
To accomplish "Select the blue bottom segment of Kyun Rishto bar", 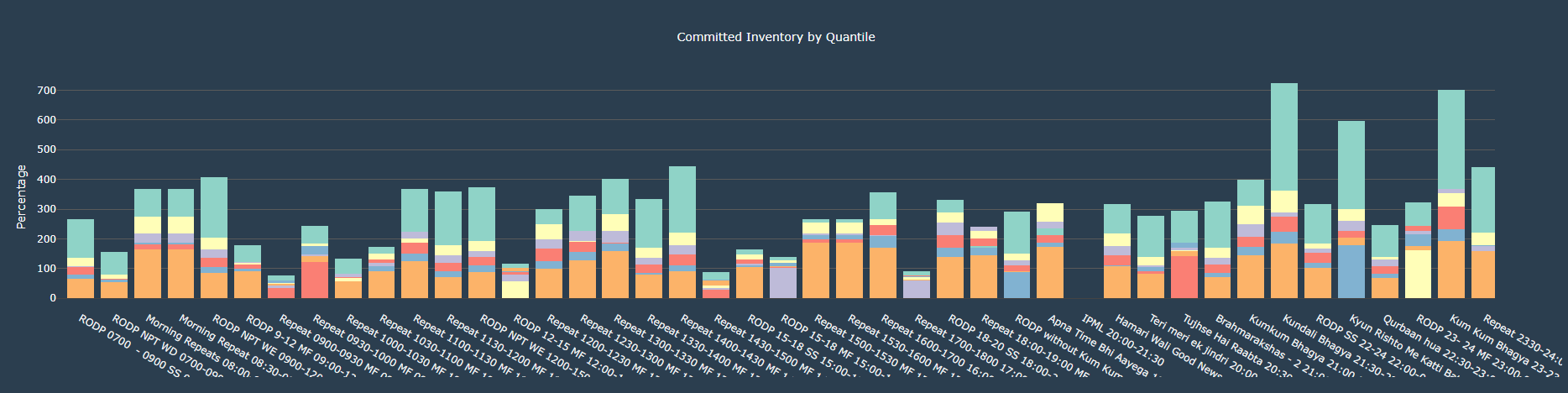I will pos(1351,271).
